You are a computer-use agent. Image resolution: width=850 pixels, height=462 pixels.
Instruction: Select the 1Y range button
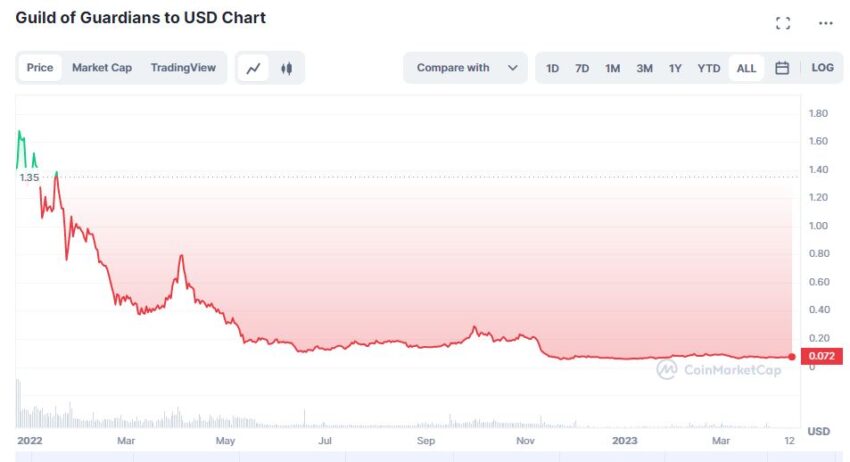pos(675,68)
